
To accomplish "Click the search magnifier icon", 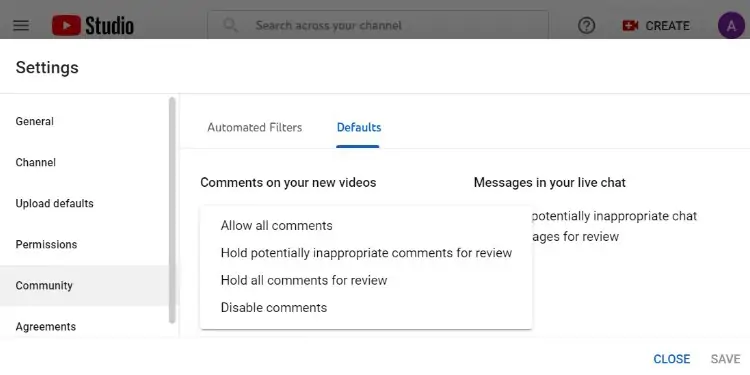I will click(231, 25).
